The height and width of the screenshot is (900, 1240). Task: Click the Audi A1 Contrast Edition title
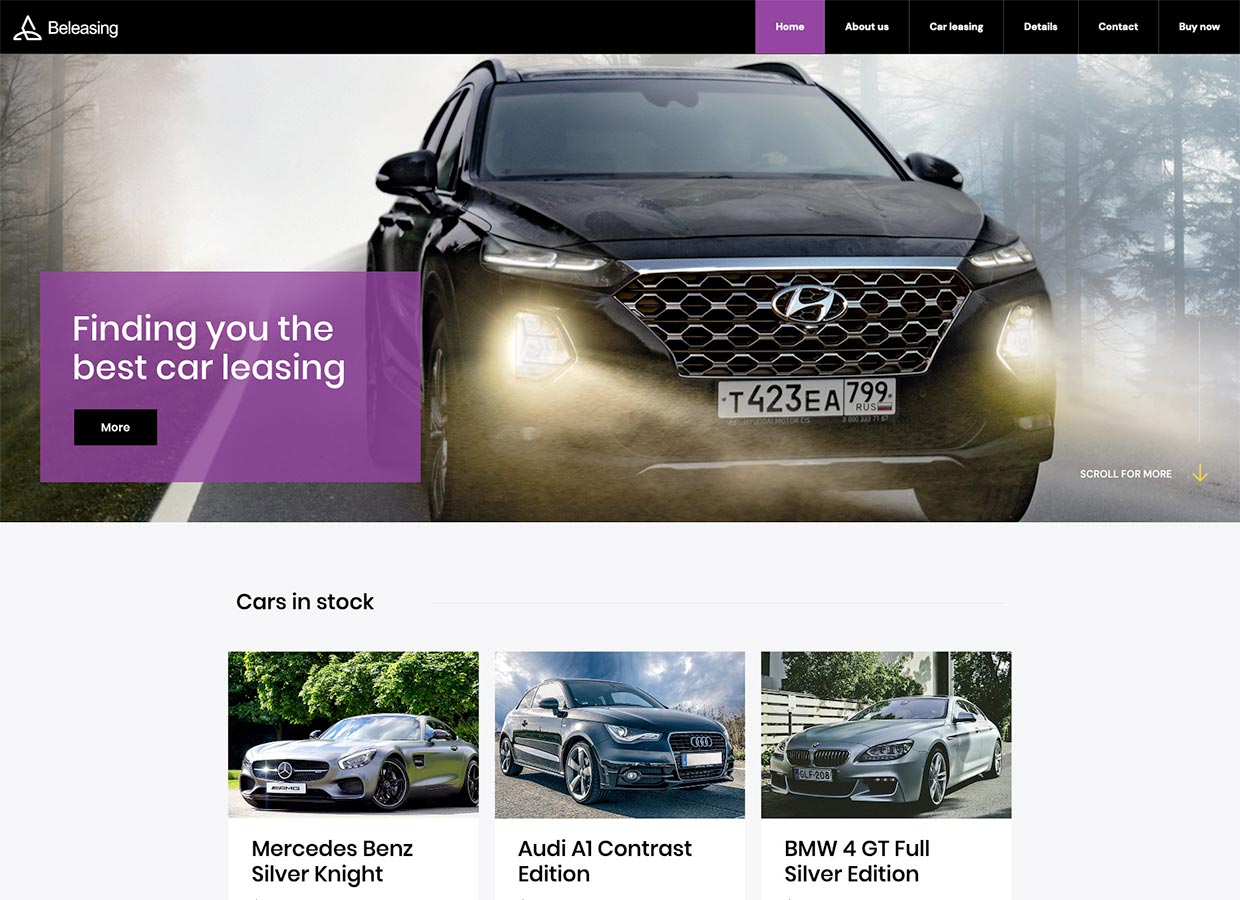pos(605,861)
